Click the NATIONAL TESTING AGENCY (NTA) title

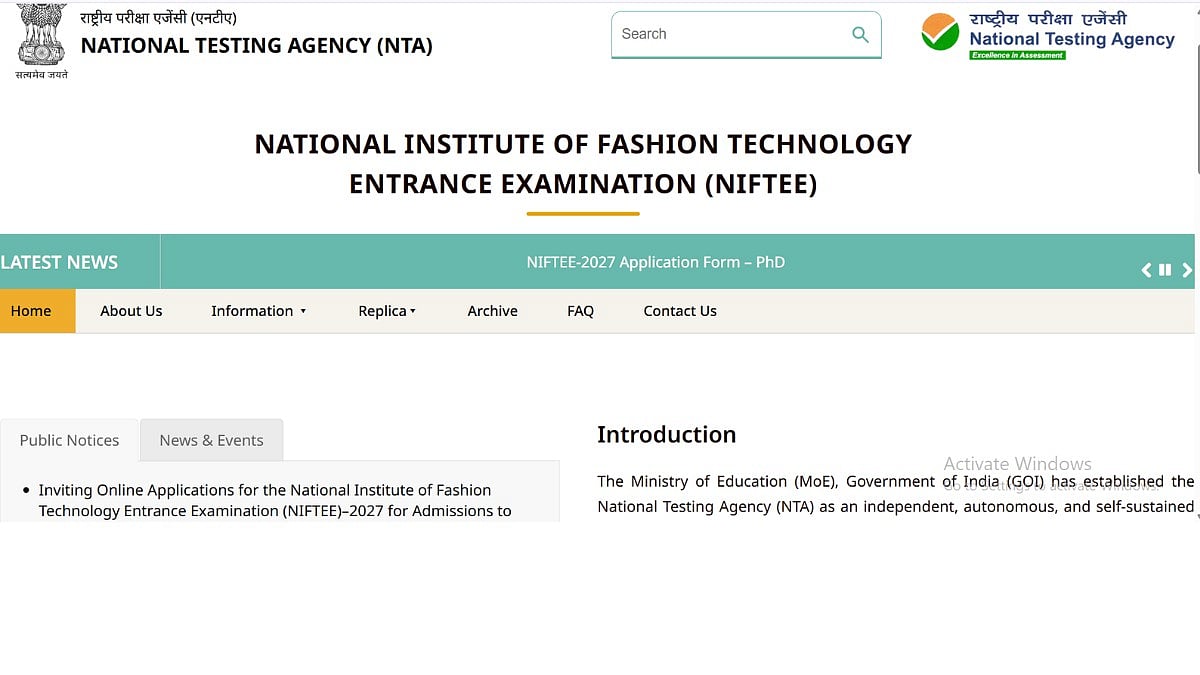tap(257, 46)
